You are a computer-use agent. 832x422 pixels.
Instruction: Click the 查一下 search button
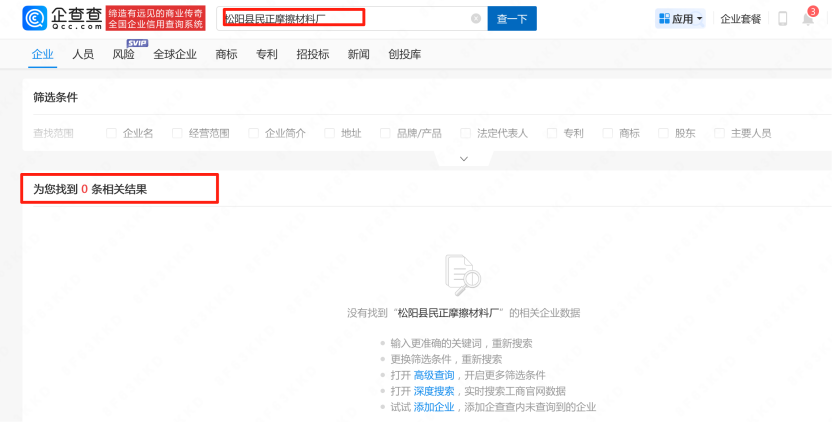512,19
